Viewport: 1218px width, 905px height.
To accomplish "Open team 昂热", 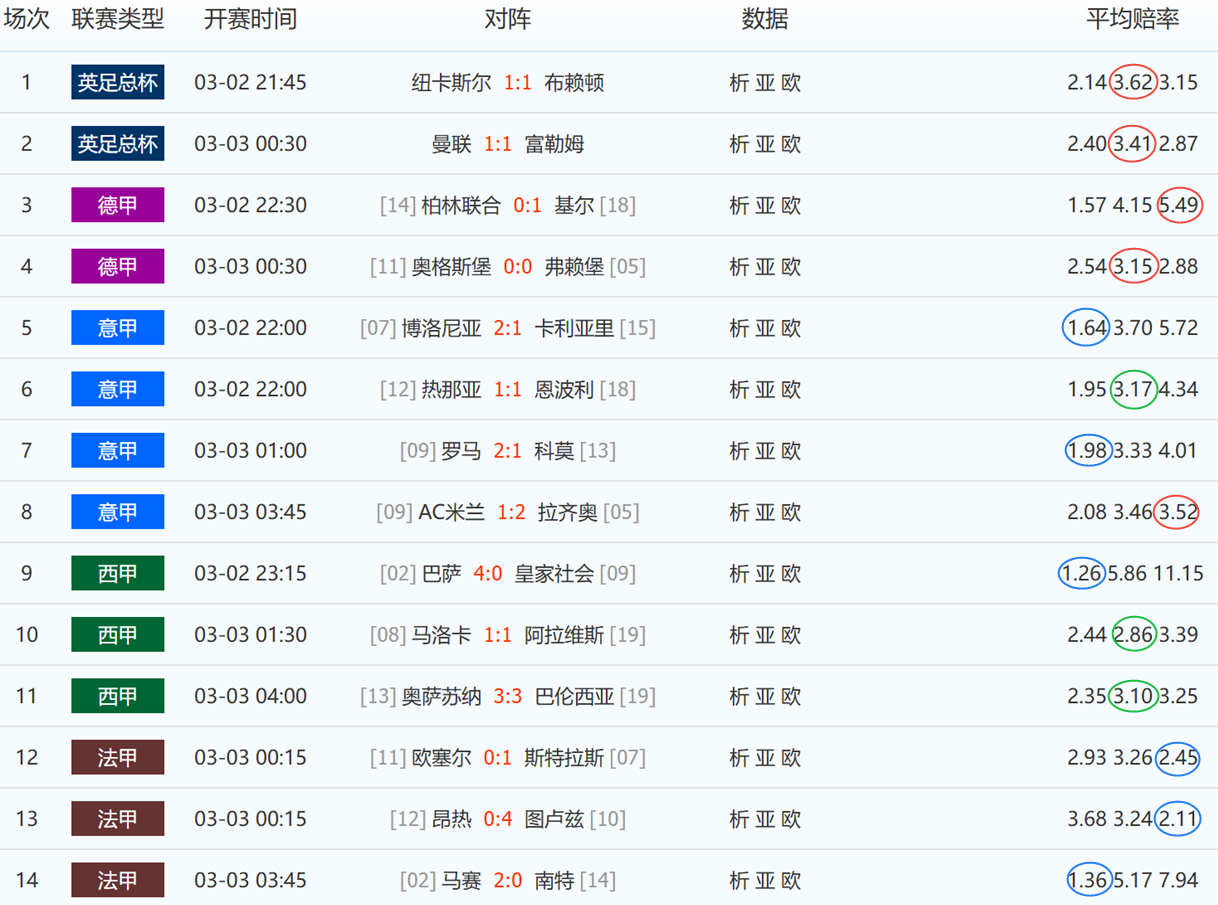I will (x=451, y=819).
